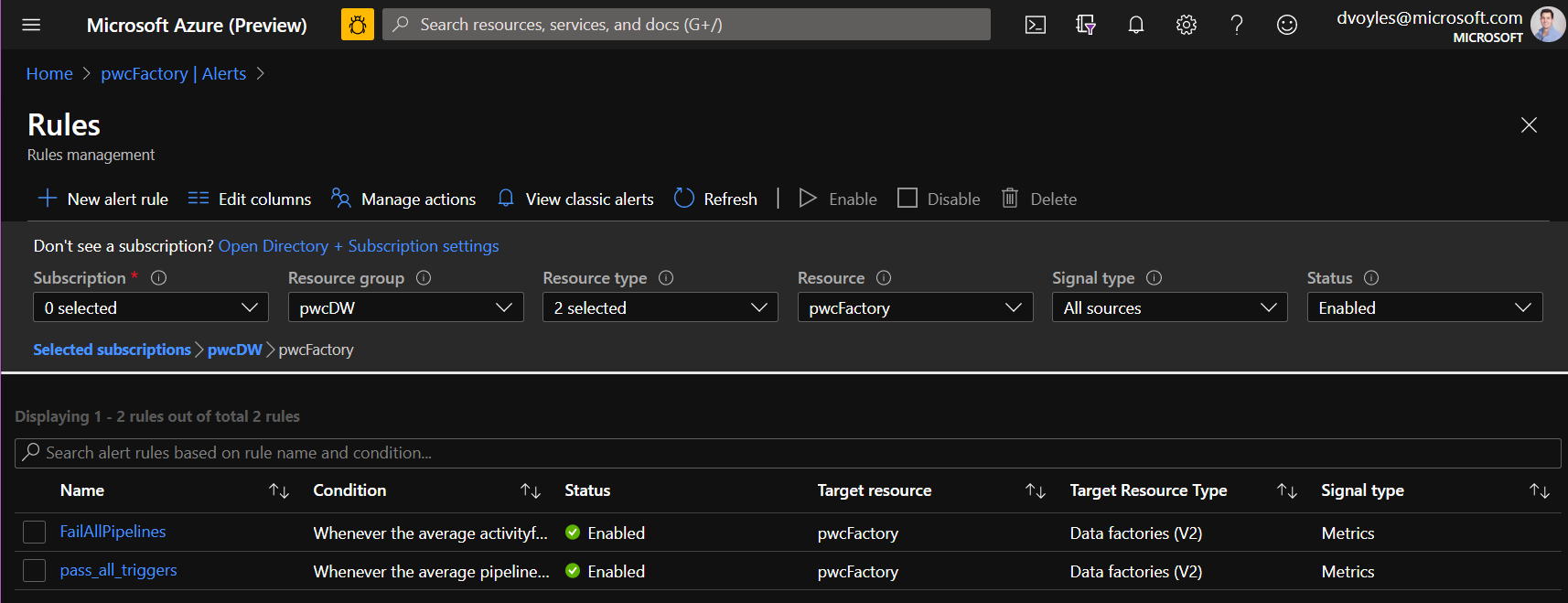Open the pass_all_triggers rule

(x=119, y=570)
